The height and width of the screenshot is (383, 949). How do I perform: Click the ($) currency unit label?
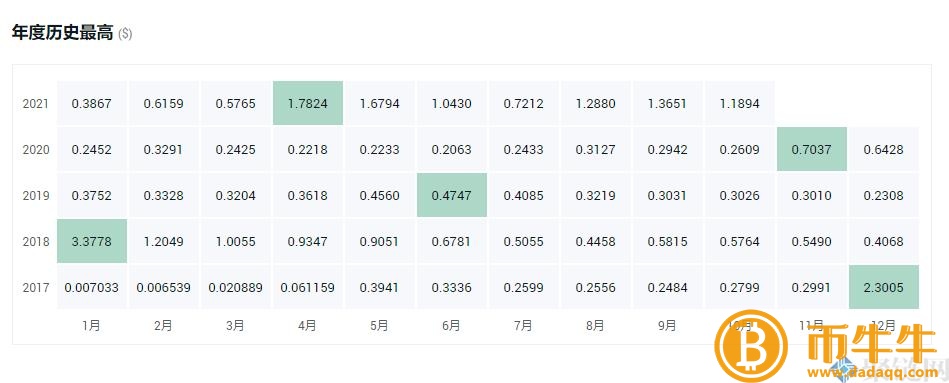[x=125, y=34]
